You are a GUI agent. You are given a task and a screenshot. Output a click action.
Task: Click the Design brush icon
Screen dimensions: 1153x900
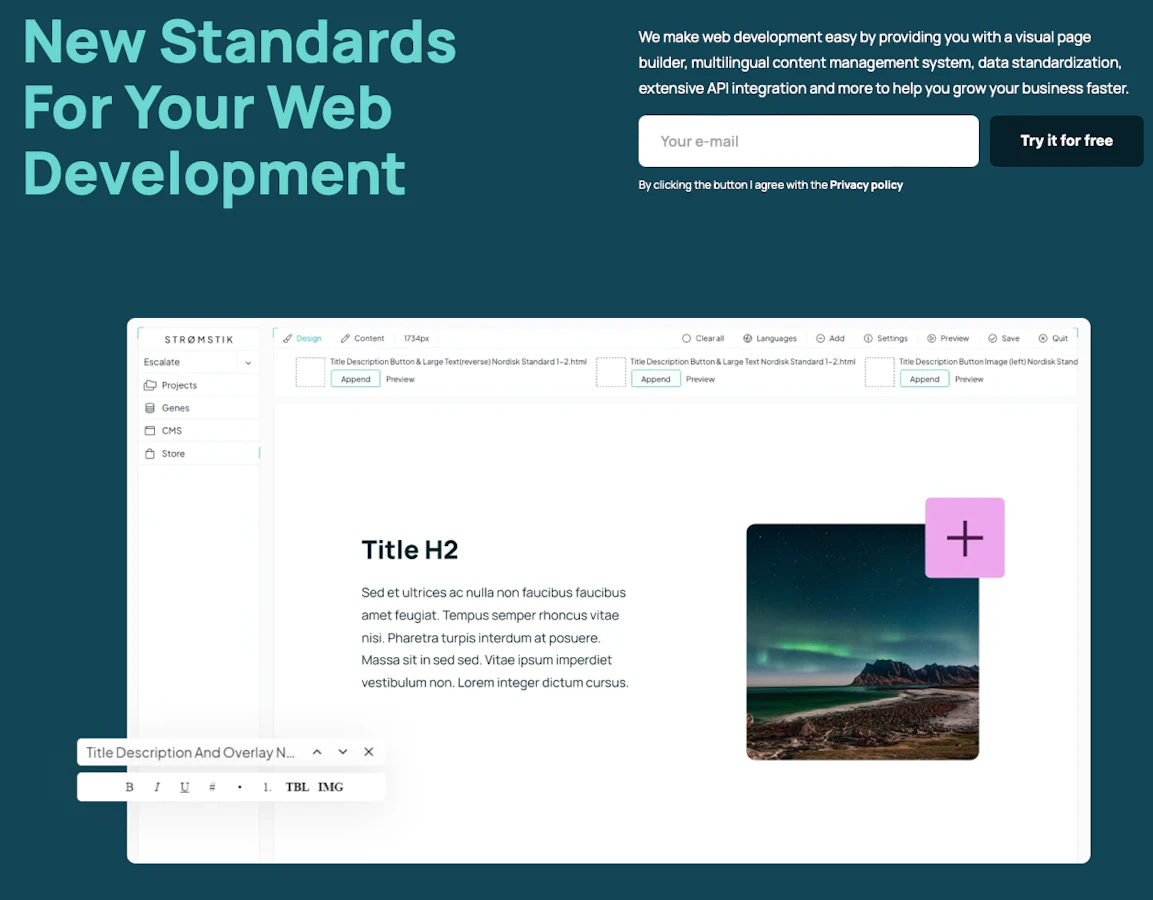tap(288, 338)
